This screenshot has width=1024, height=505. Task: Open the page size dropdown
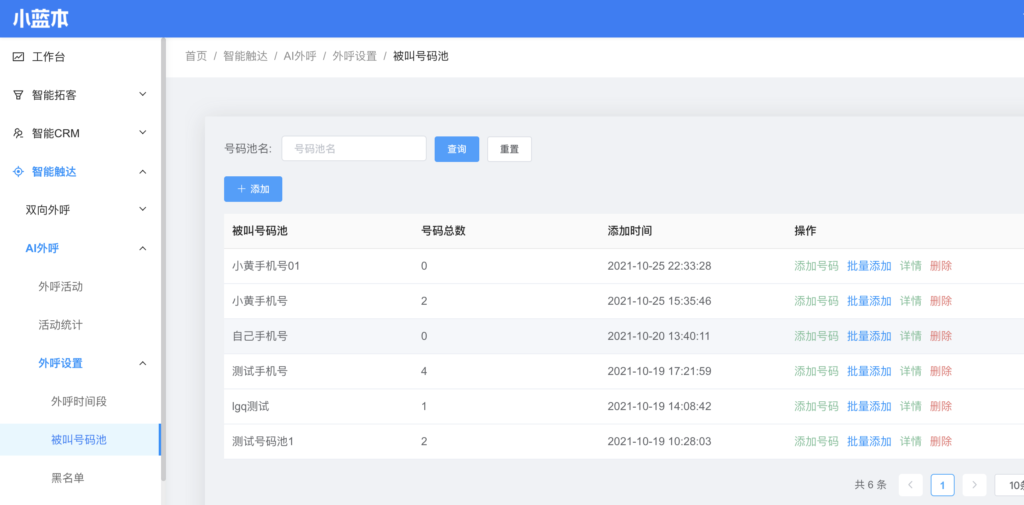point(1010,485)
